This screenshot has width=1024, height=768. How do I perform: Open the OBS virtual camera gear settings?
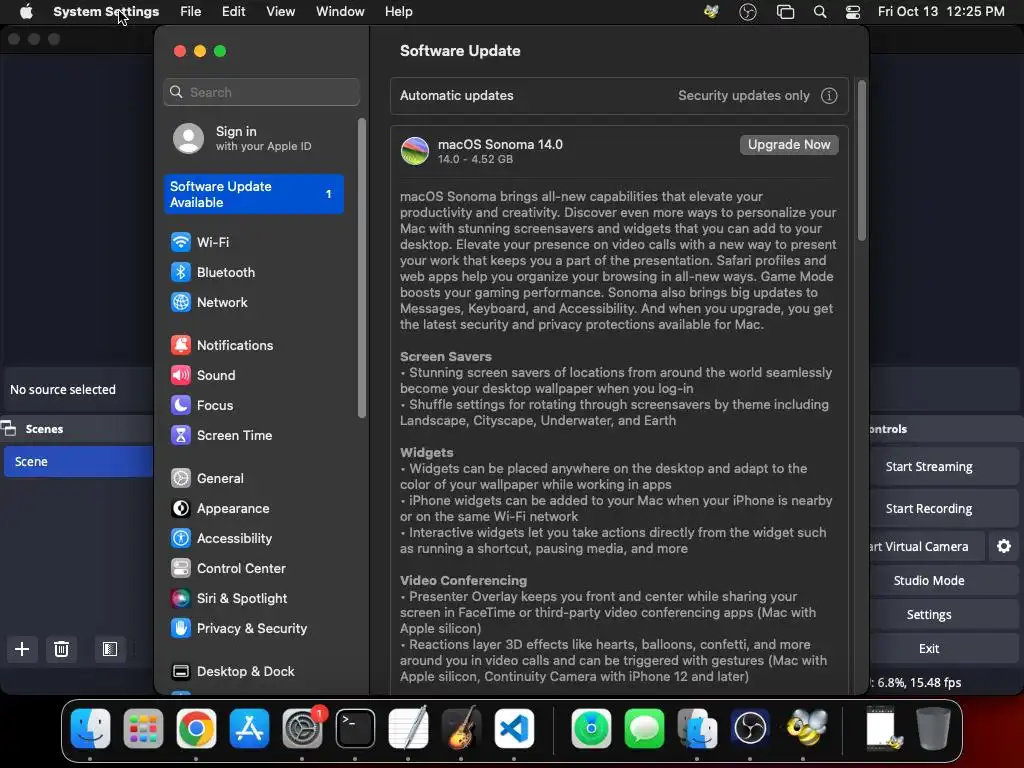coord(1004,547)
